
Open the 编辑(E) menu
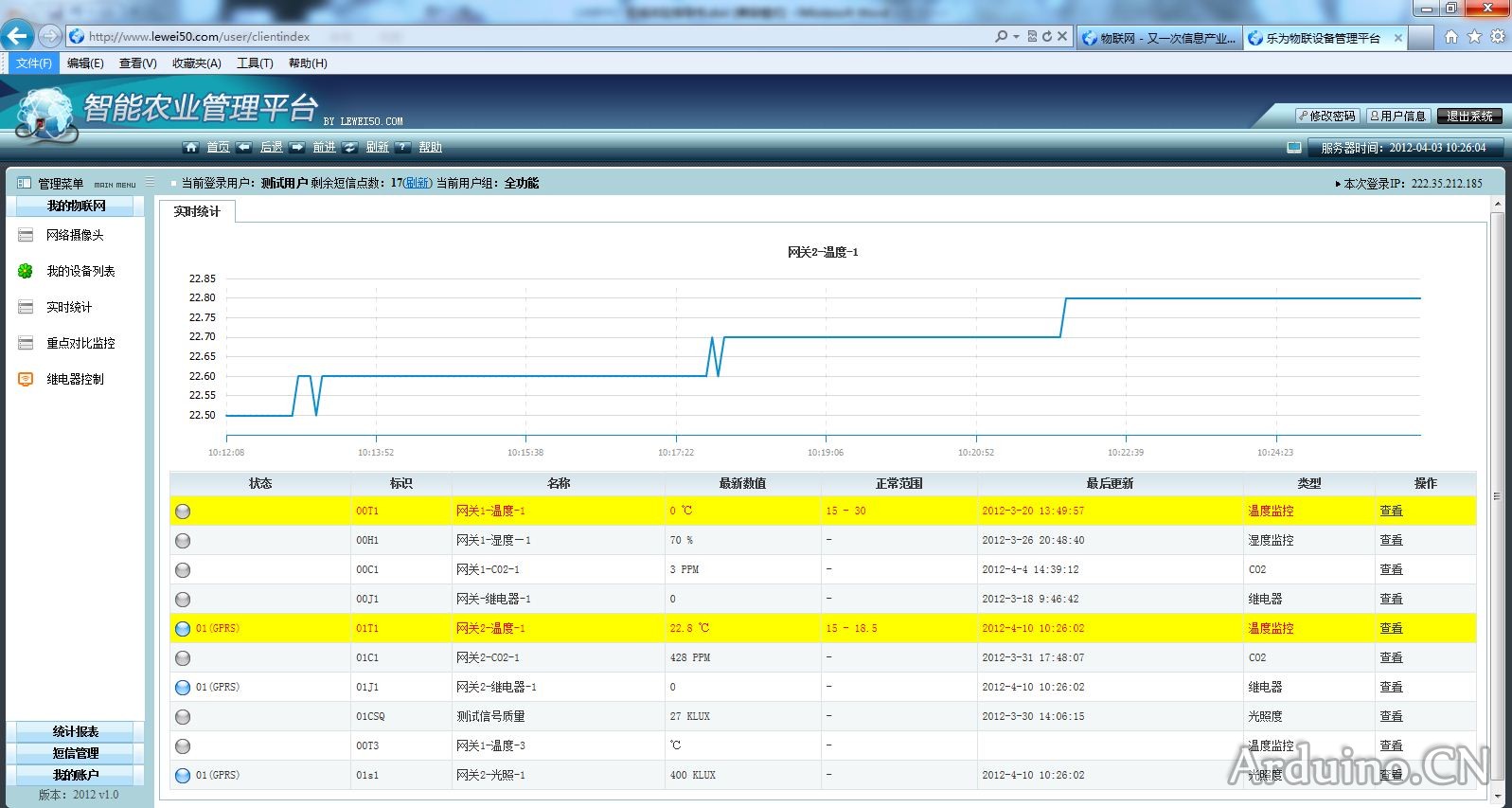[85, 63]
